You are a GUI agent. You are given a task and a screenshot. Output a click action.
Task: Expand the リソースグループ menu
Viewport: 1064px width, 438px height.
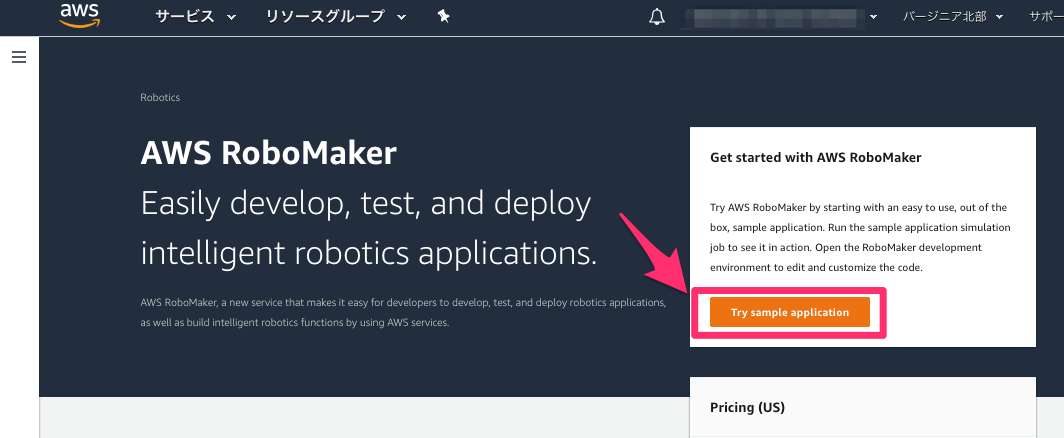tap(336, 17)
